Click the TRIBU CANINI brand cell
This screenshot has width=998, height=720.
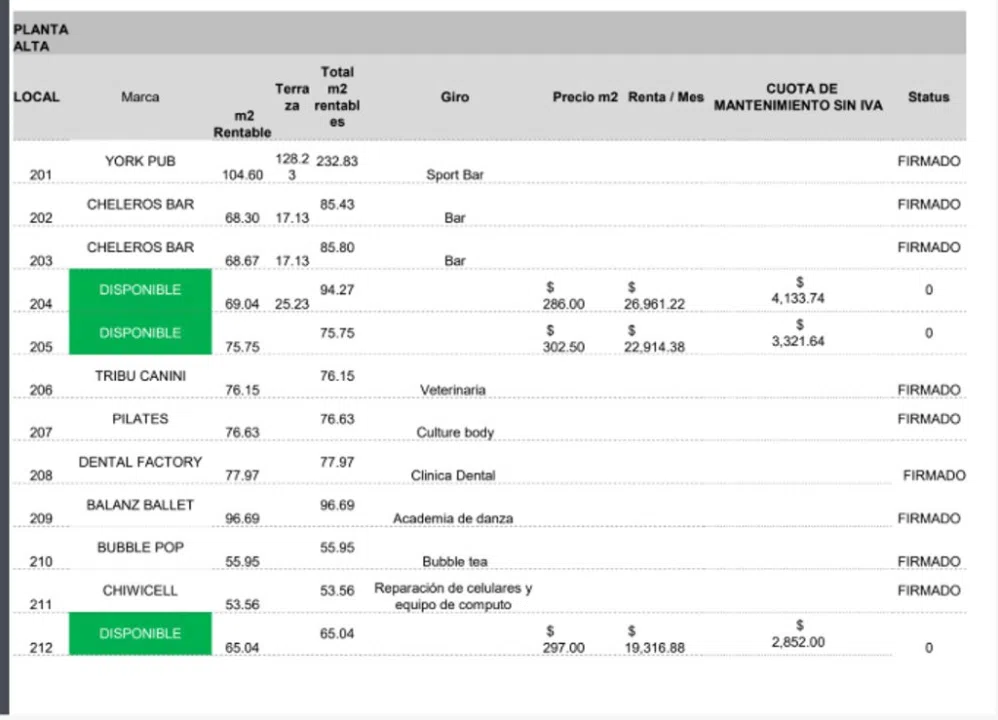pos(140,376)
